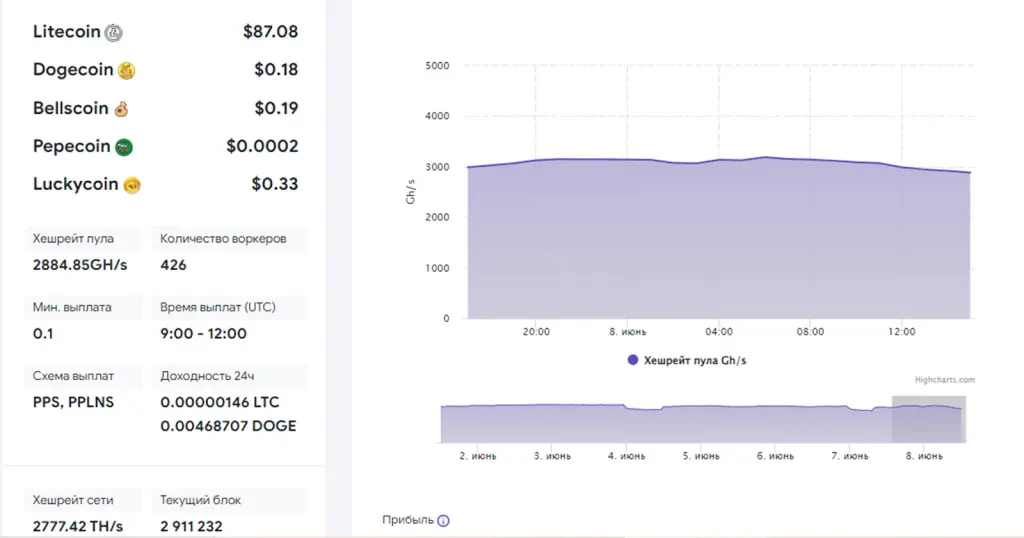
Task: Click the Luckycoin name
Action: pyautogui.click(x=76, y=183)
